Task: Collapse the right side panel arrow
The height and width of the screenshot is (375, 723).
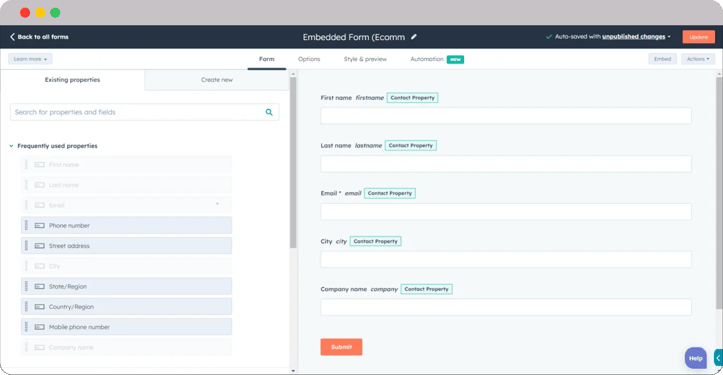Action: 718,358
